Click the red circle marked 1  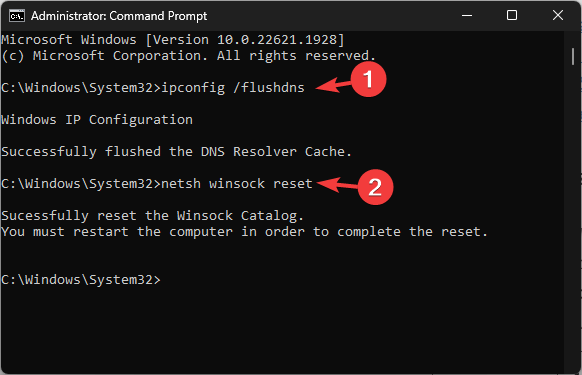click(x=369, y=79)
